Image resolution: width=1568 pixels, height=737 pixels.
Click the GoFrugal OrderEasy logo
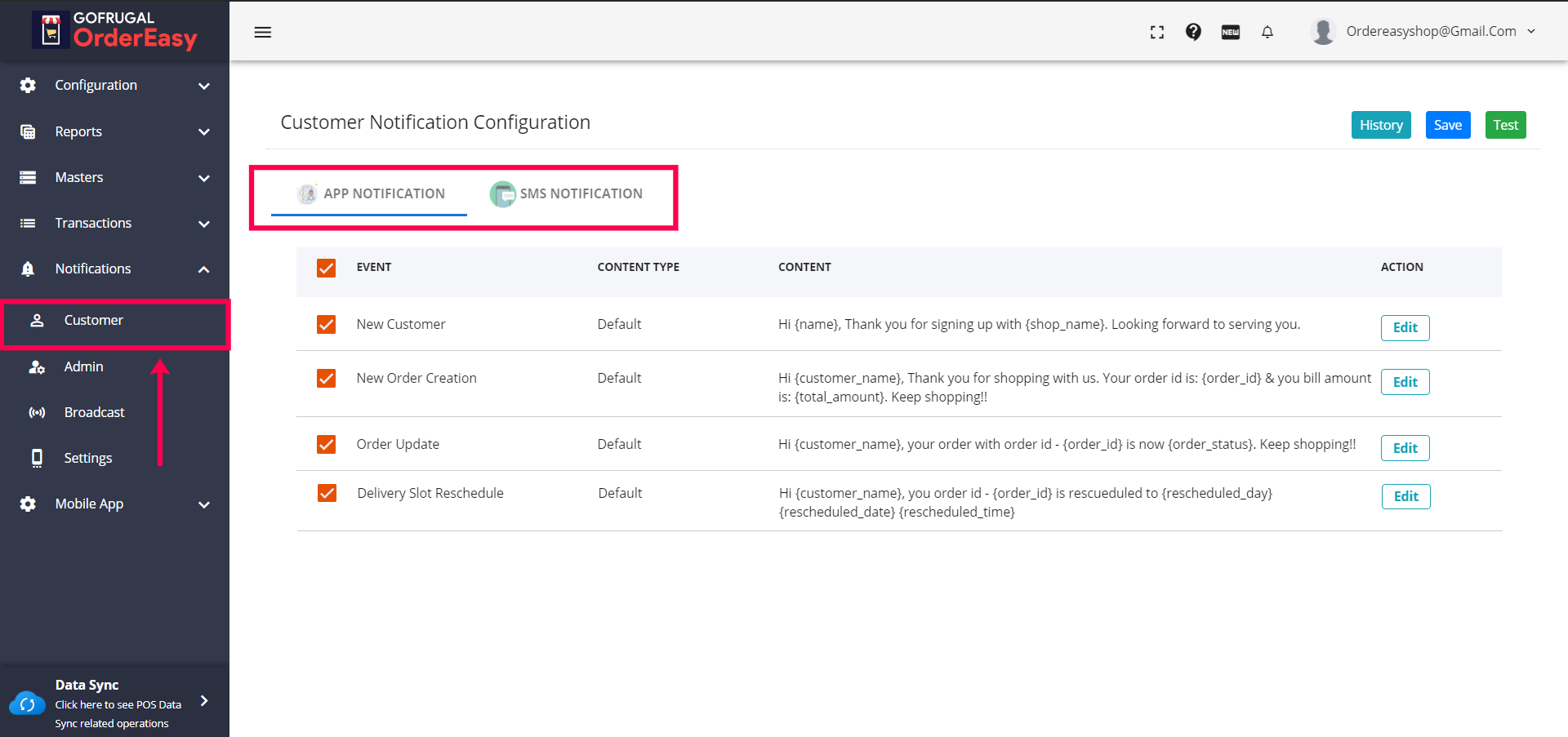tap(114, 30)
